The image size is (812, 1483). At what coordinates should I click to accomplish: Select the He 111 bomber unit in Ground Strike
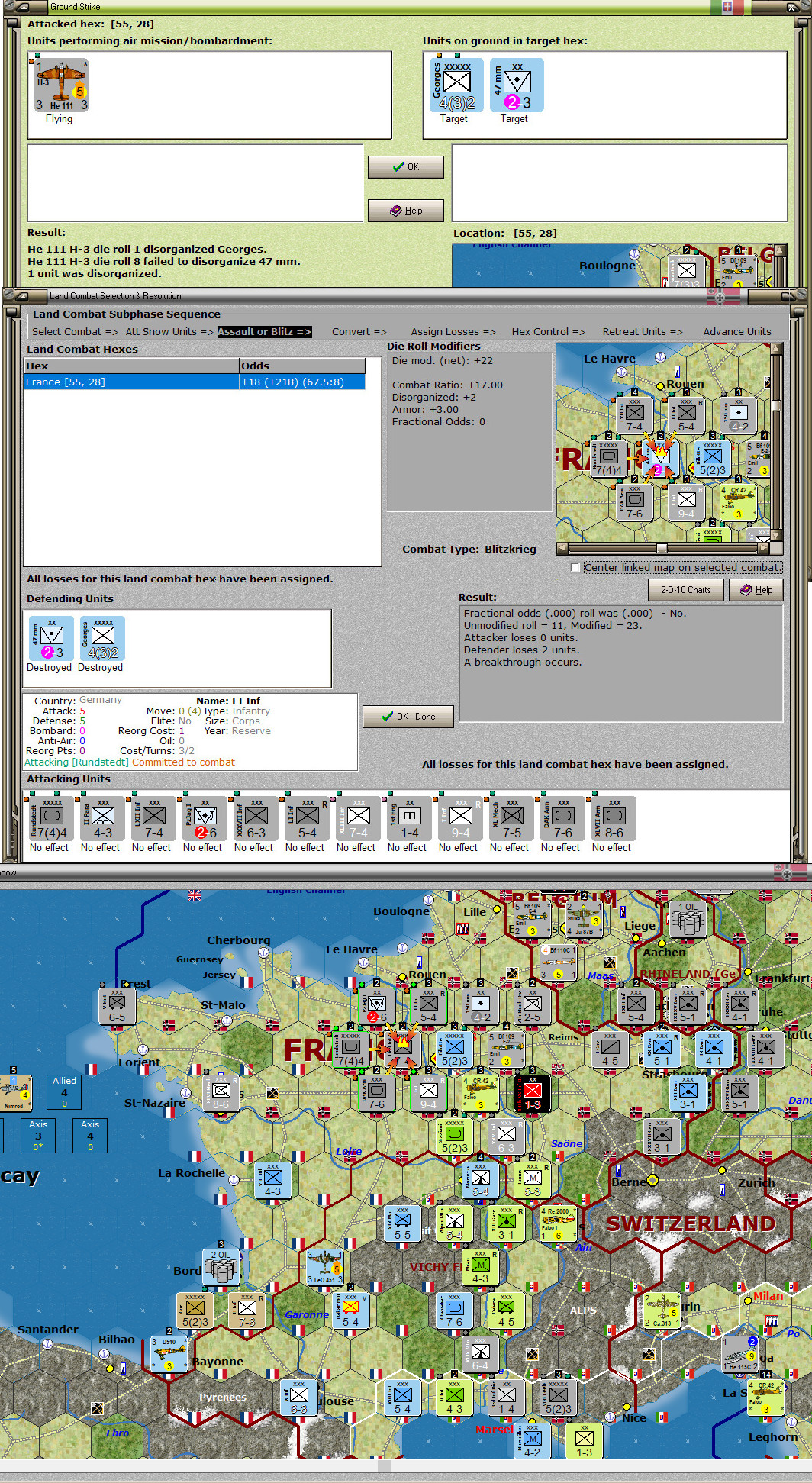pos(62,85)
